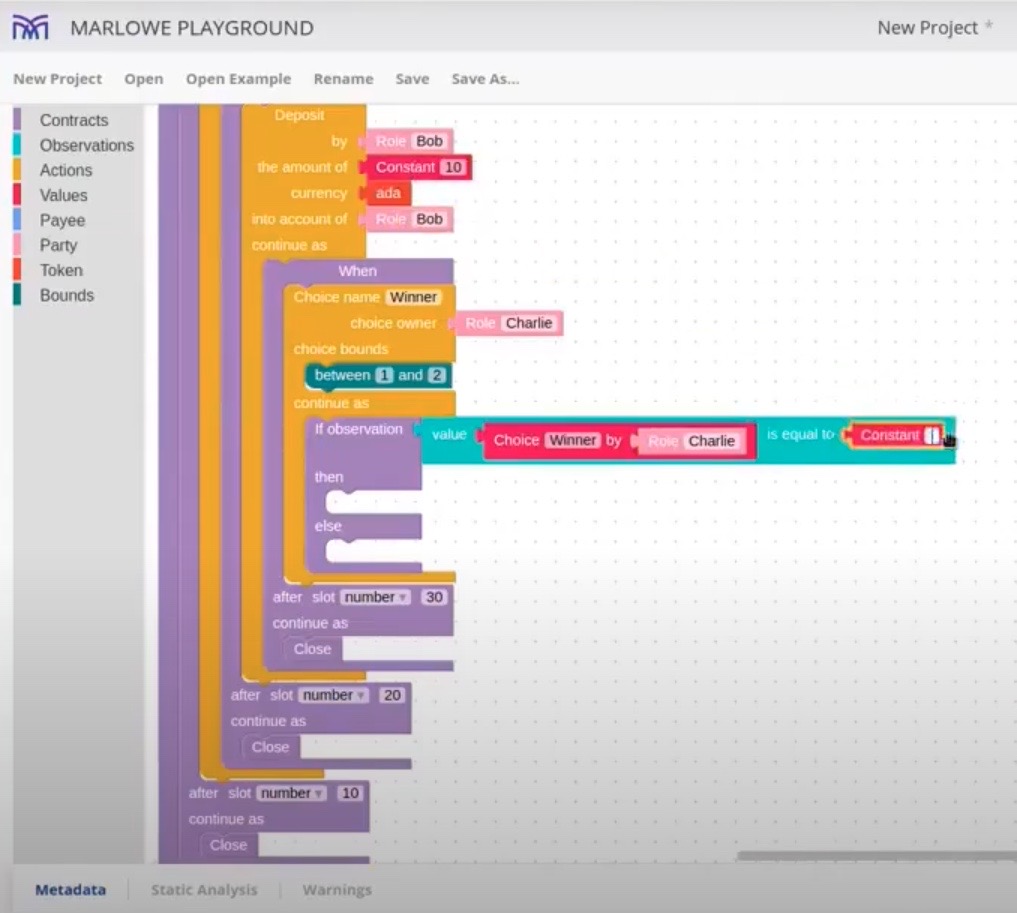Open the slot number dropdown beside 10

coord(292,793)
